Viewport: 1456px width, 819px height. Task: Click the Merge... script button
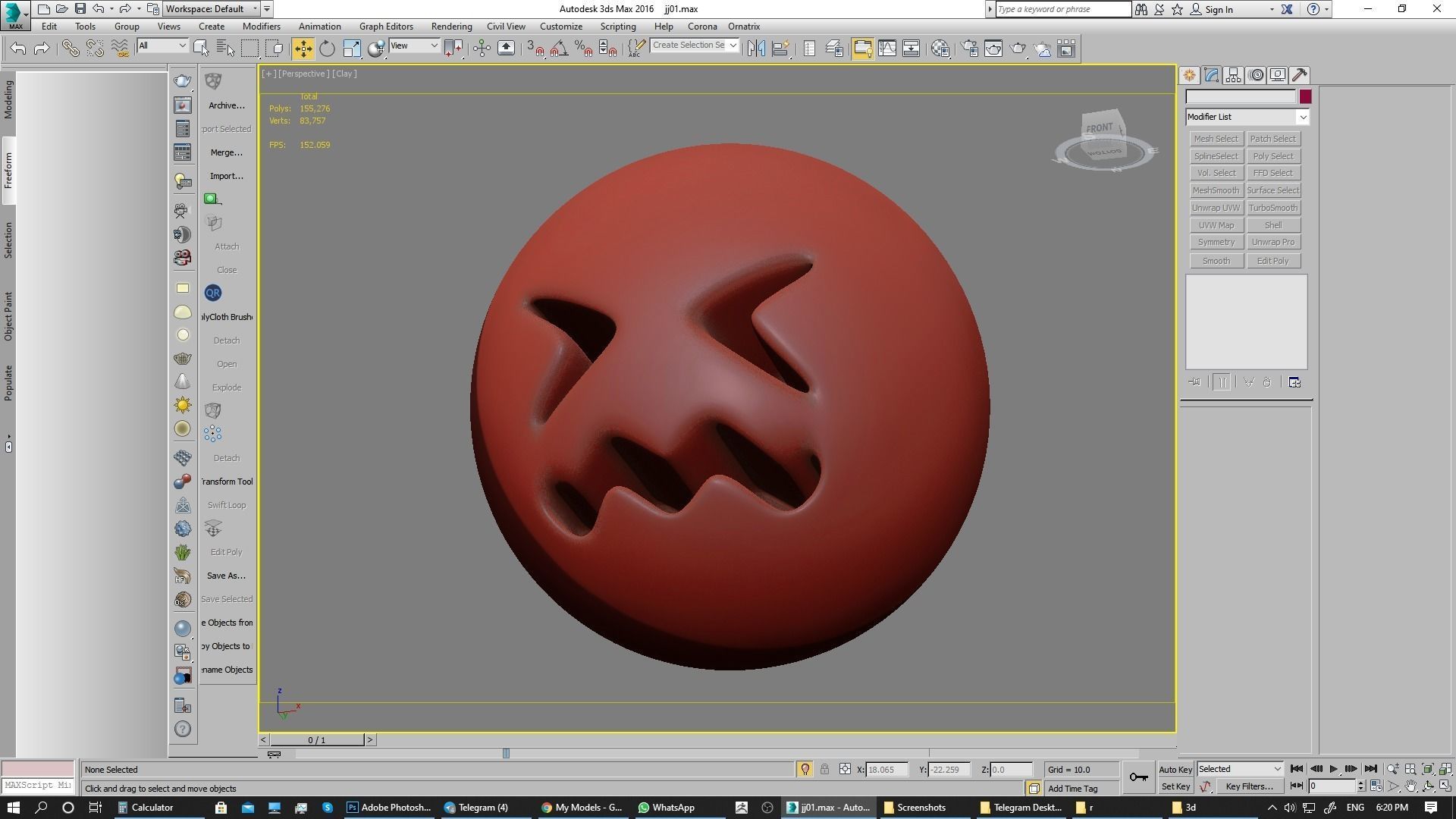tap(226, 152)
